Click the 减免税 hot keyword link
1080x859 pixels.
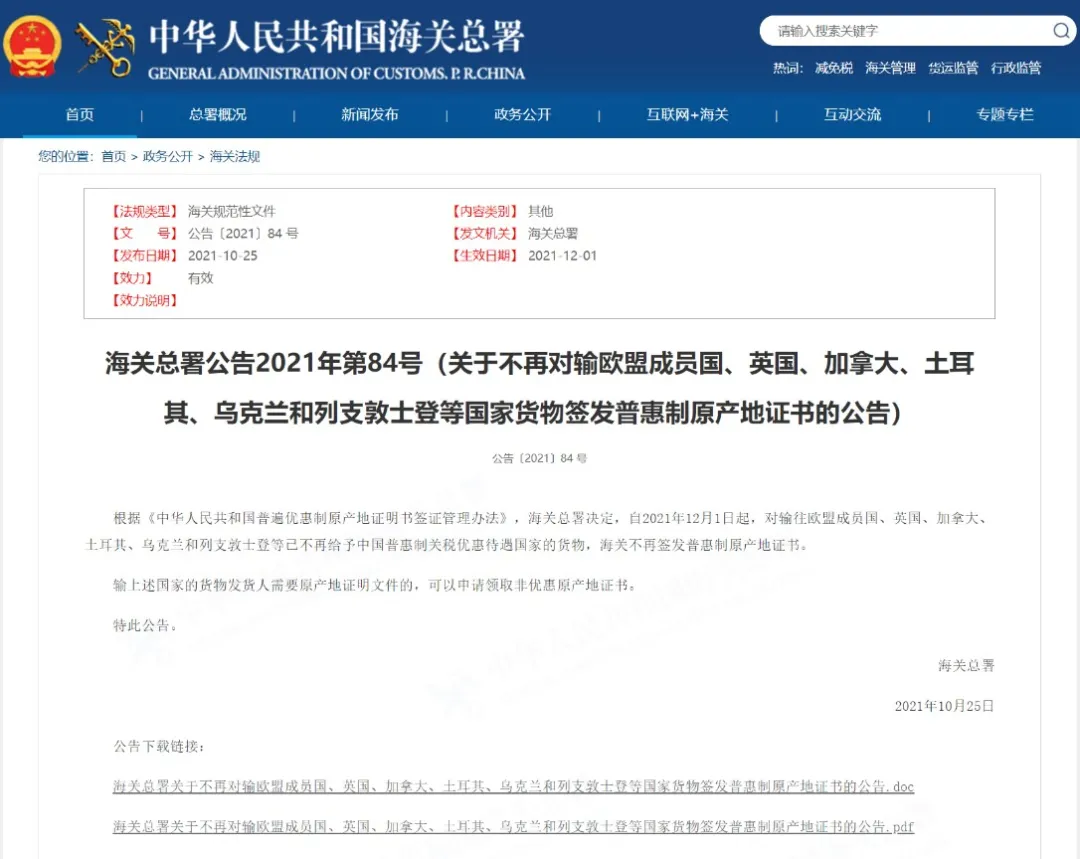[x=833, y=68]
